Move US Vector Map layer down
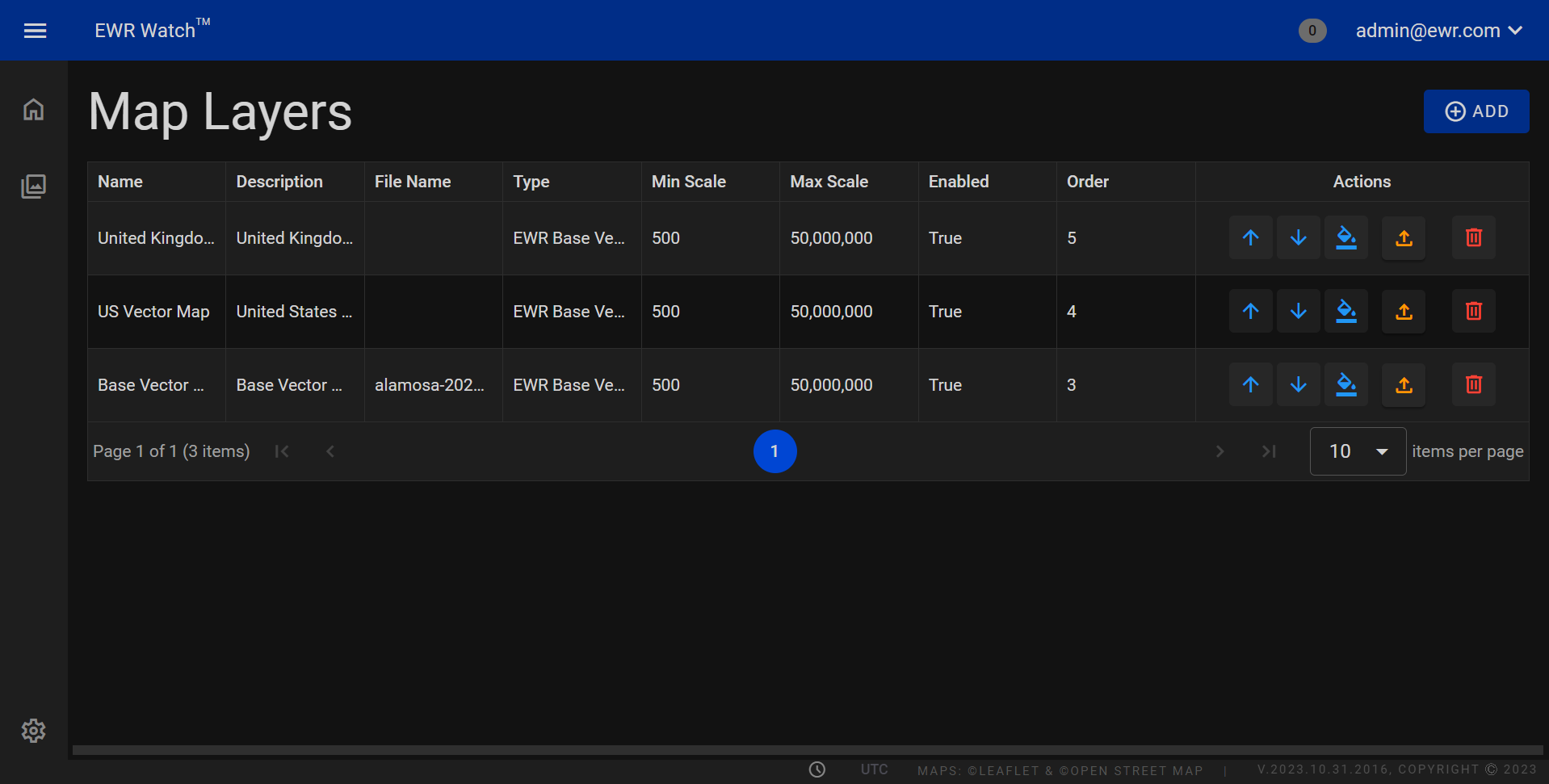1549x784 pixels. (1299, 311)
